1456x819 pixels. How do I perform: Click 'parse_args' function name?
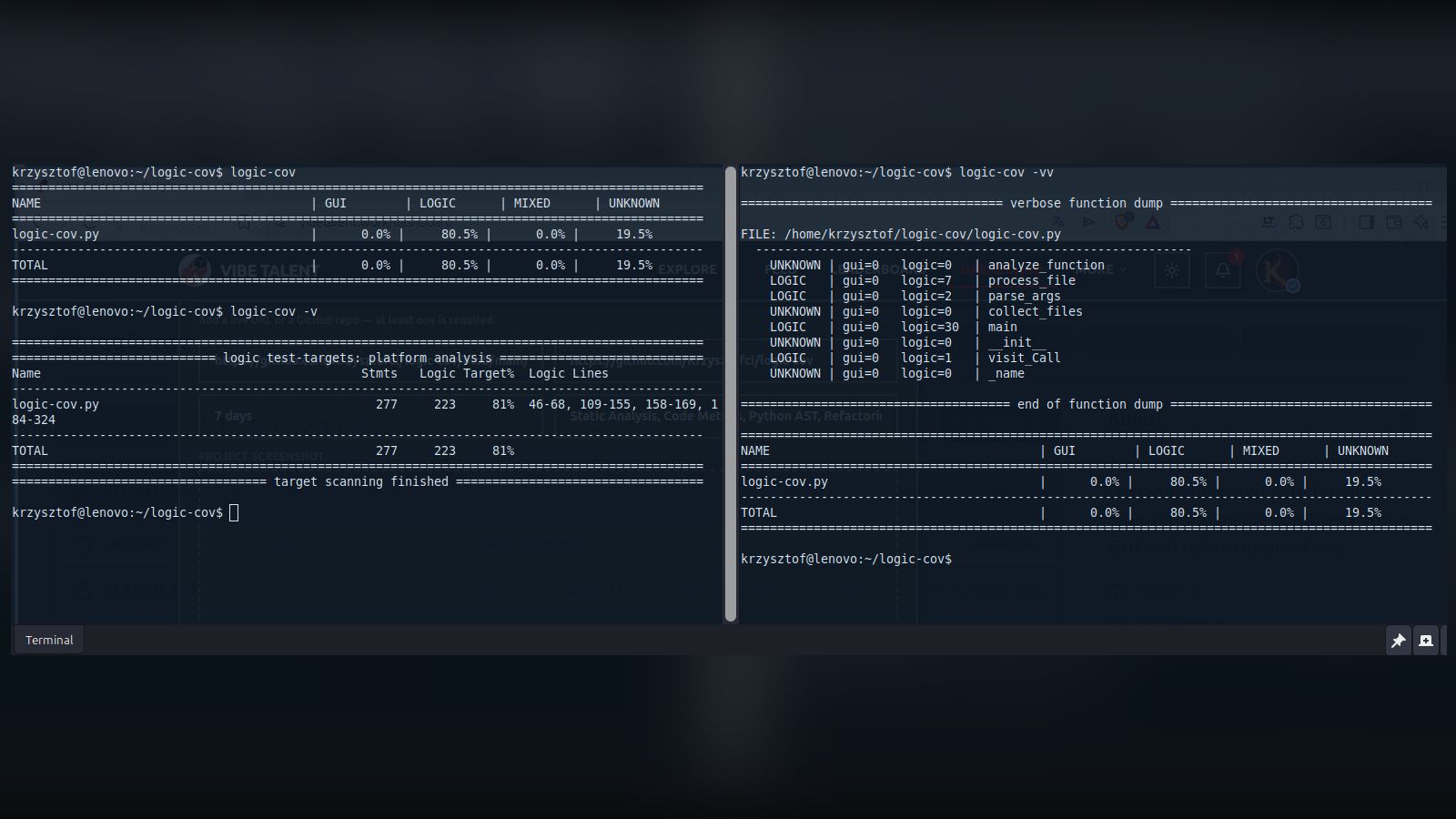point(1025,296)
